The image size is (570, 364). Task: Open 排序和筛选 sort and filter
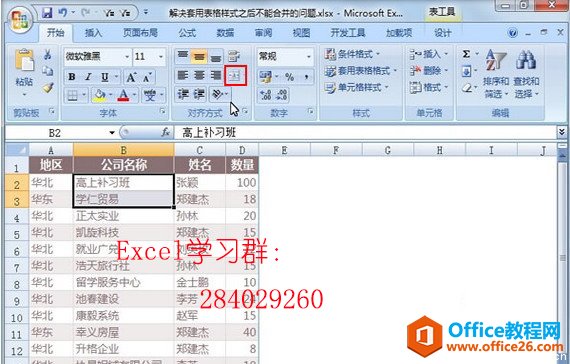coord(496,74)
